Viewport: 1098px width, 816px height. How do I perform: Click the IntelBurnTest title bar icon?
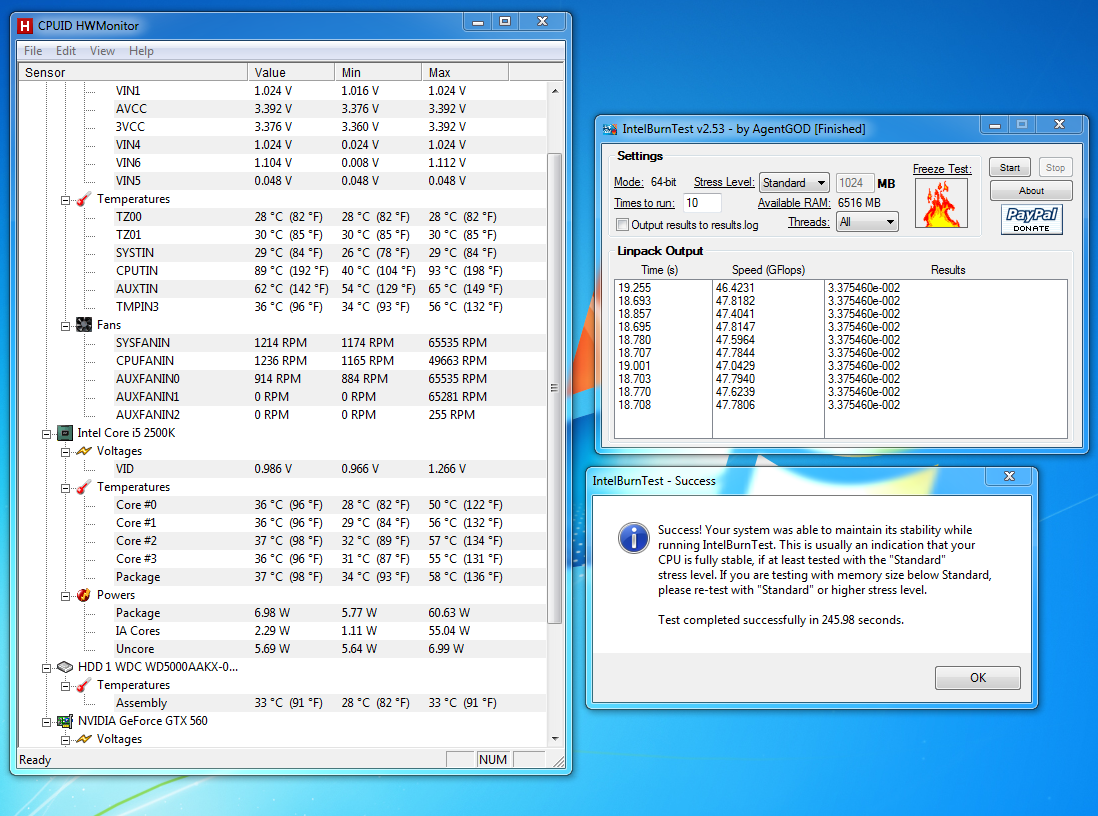pos(609,129)
